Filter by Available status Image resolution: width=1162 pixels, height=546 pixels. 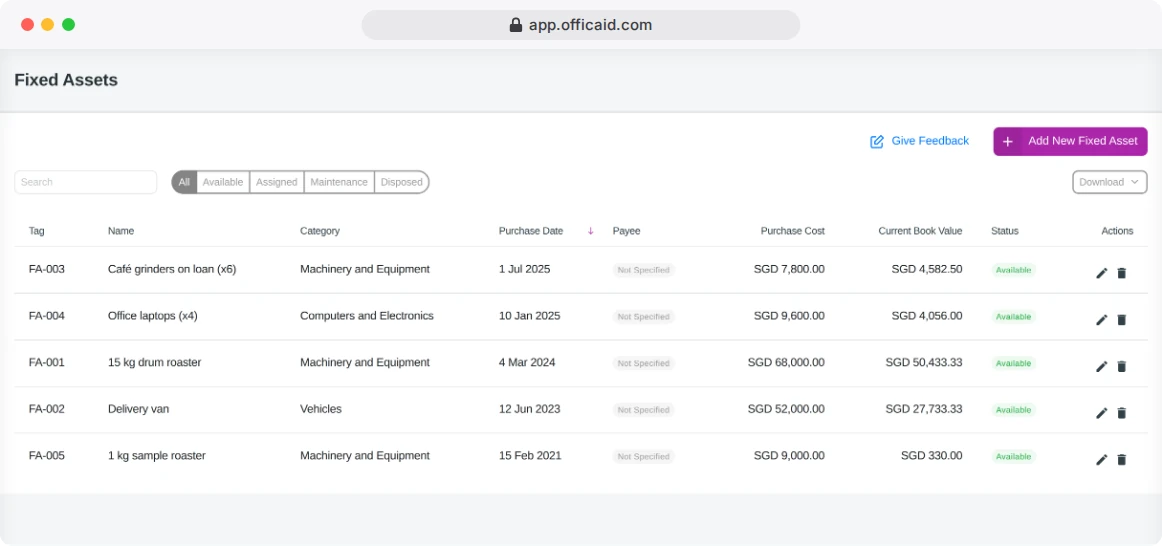pos(223,182)
